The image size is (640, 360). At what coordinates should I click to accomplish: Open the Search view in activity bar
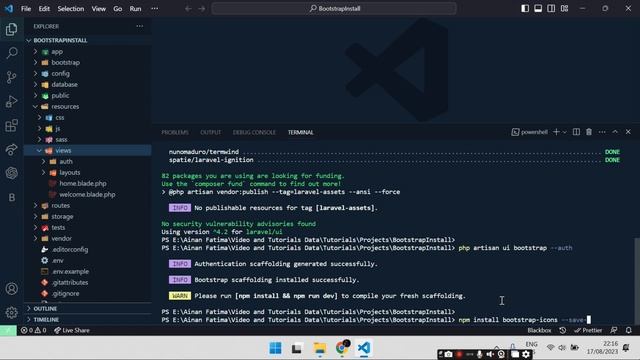pos(11,53)
